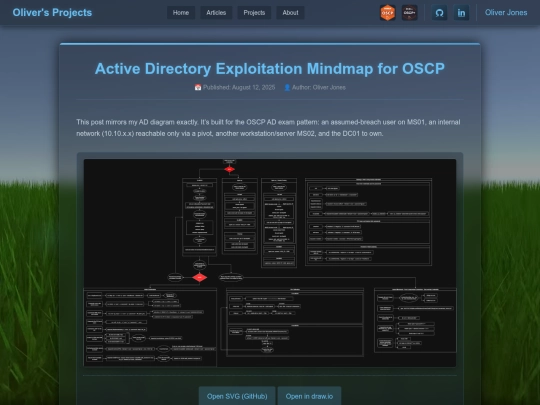Open the Projects section
The width and height of the screenshot is (540, 405).
[254, 13]
